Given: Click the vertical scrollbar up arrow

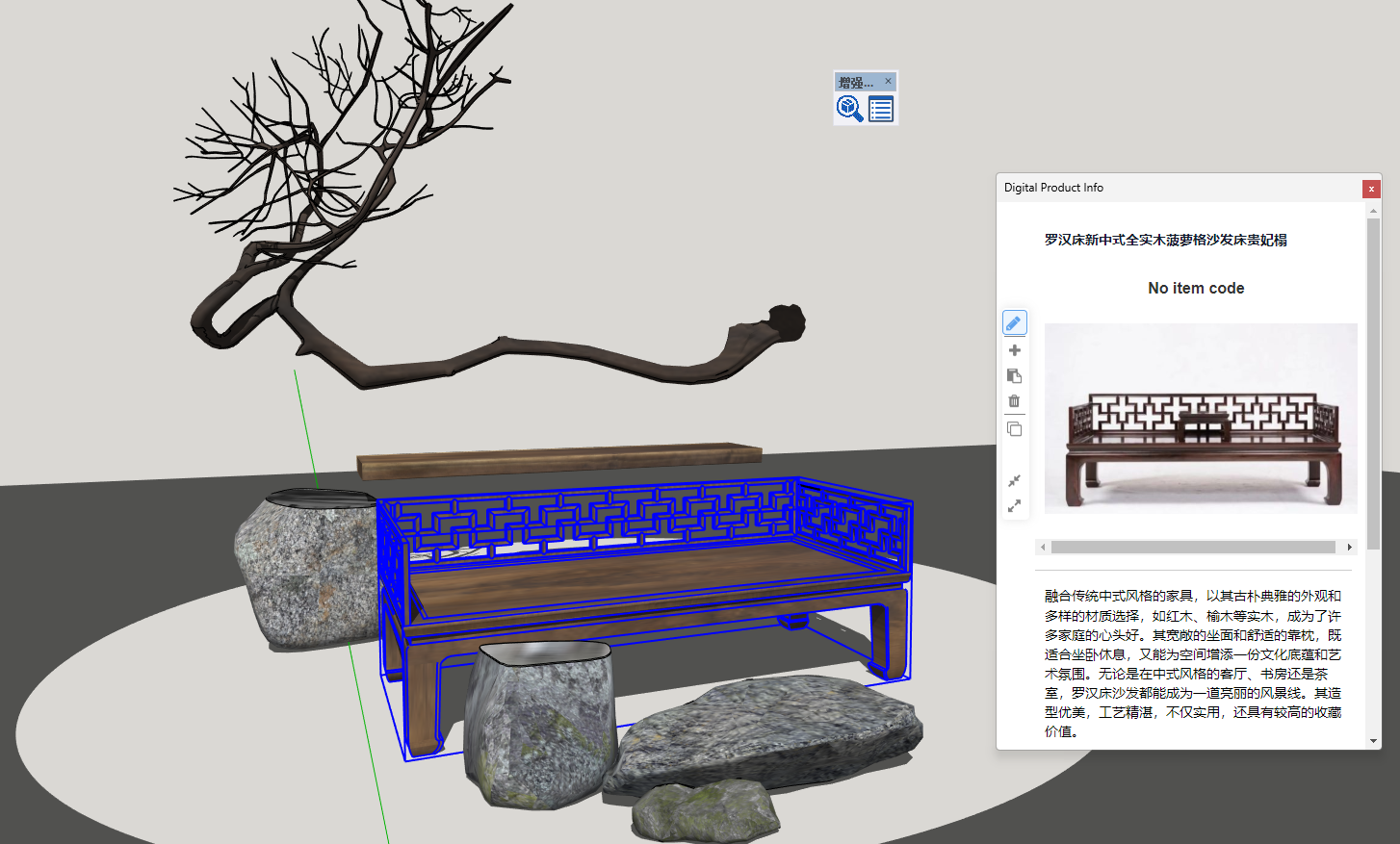Looking at the screenshot, I should 1373,211.
